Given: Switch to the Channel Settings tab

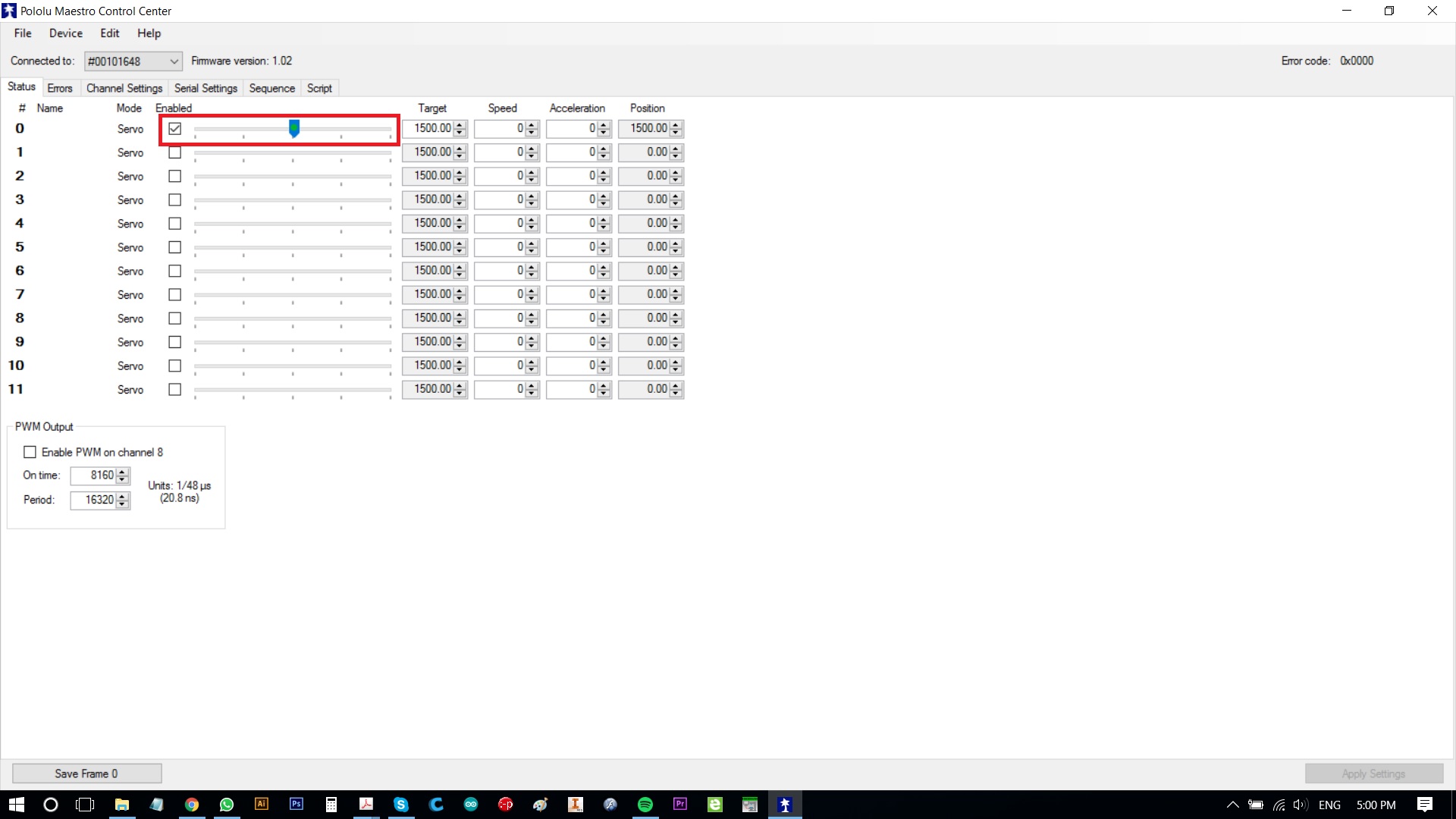Looking at the screenshot, I should 124,88.
